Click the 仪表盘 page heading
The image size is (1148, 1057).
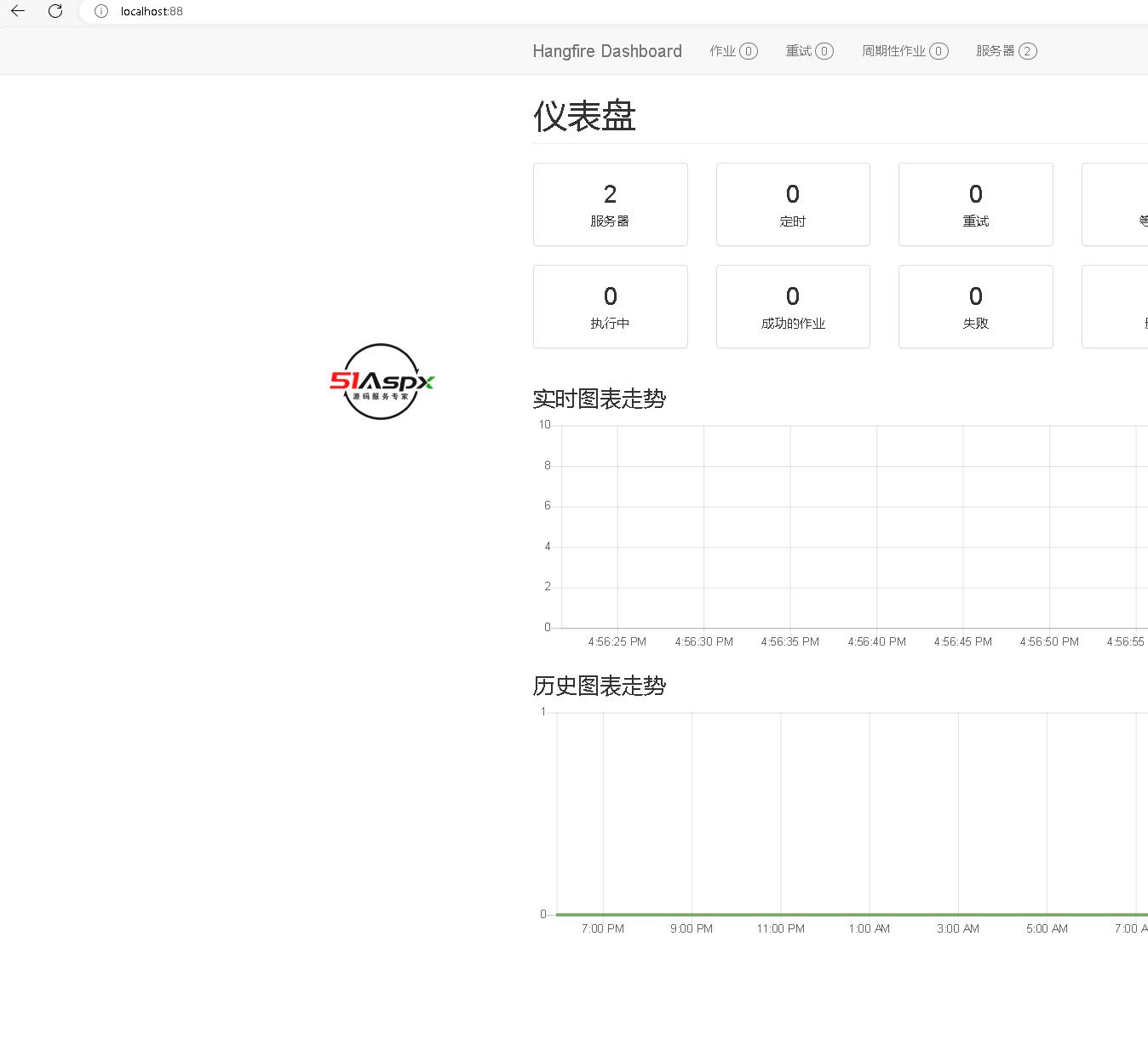click(x=584, y=117)
